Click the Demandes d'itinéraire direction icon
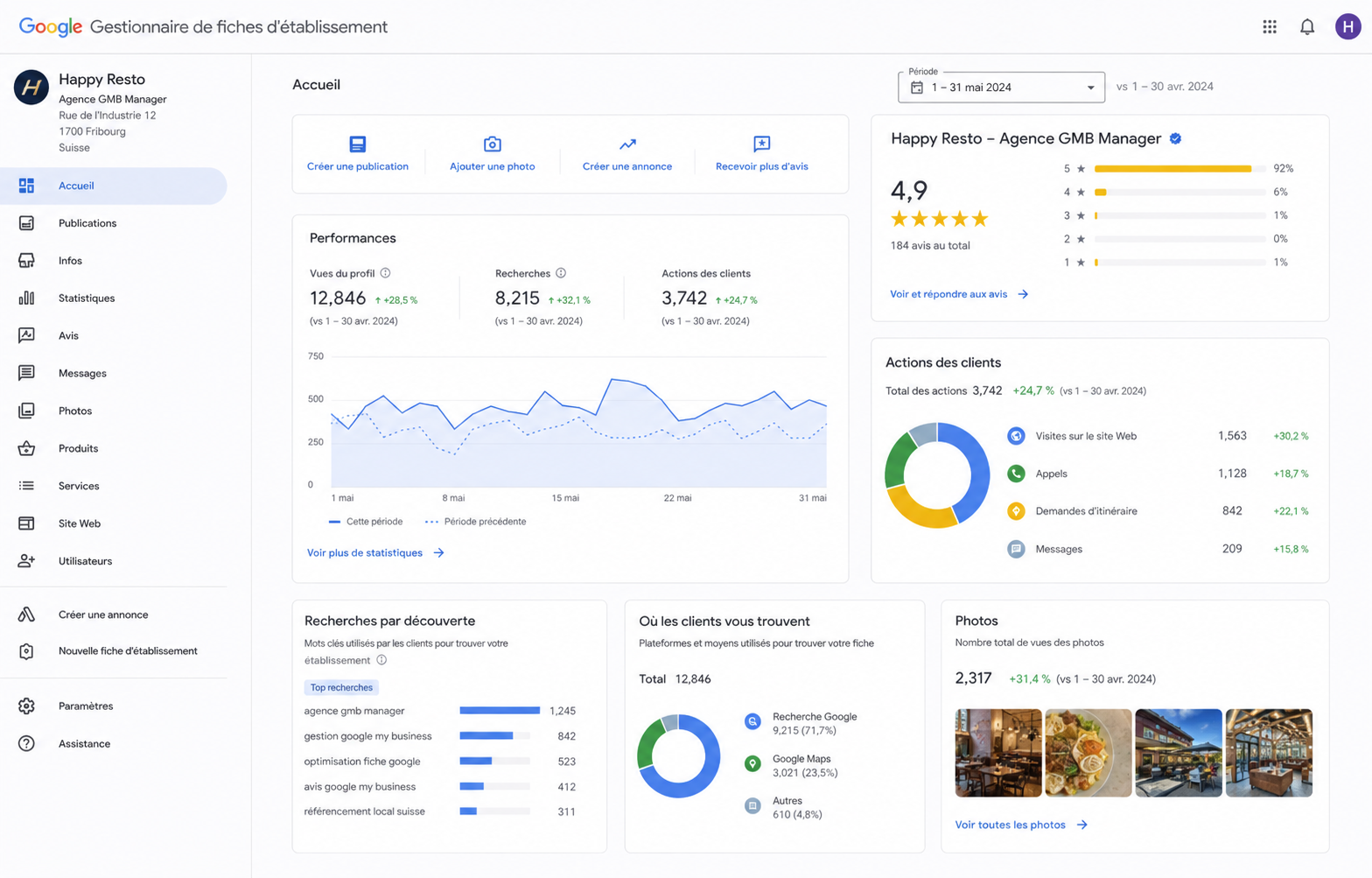Viewport: 1372px width, 878px height. tap(1016, 511)
